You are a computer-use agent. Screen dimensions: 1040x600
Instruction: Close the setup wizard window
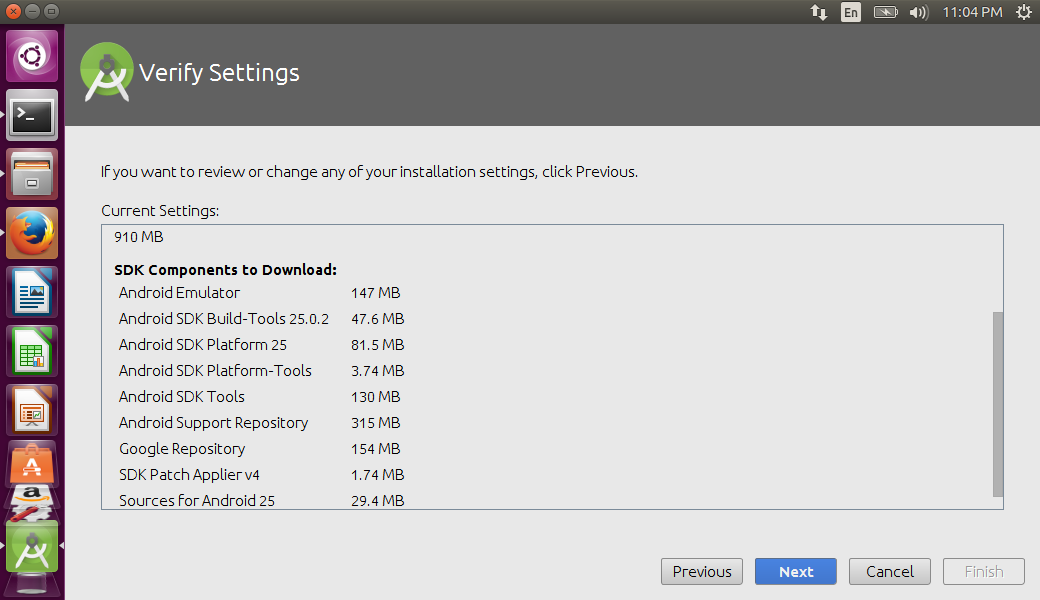(x=13, y=11)
